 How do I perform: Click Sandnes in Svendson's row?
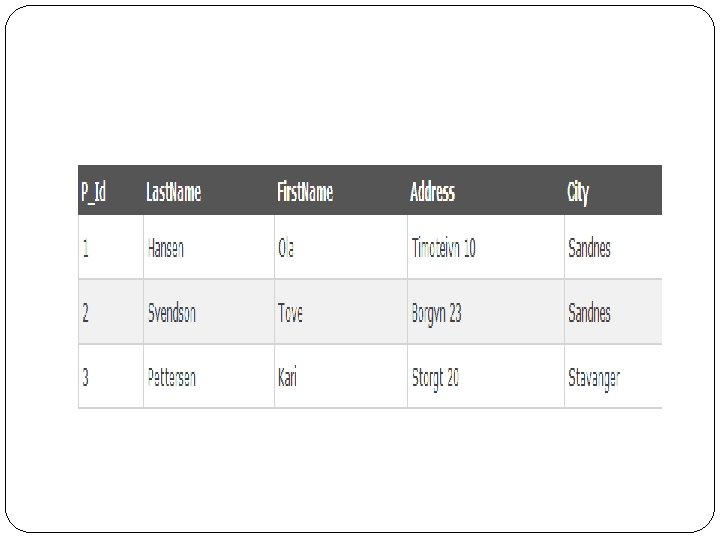tap(589, 313)
